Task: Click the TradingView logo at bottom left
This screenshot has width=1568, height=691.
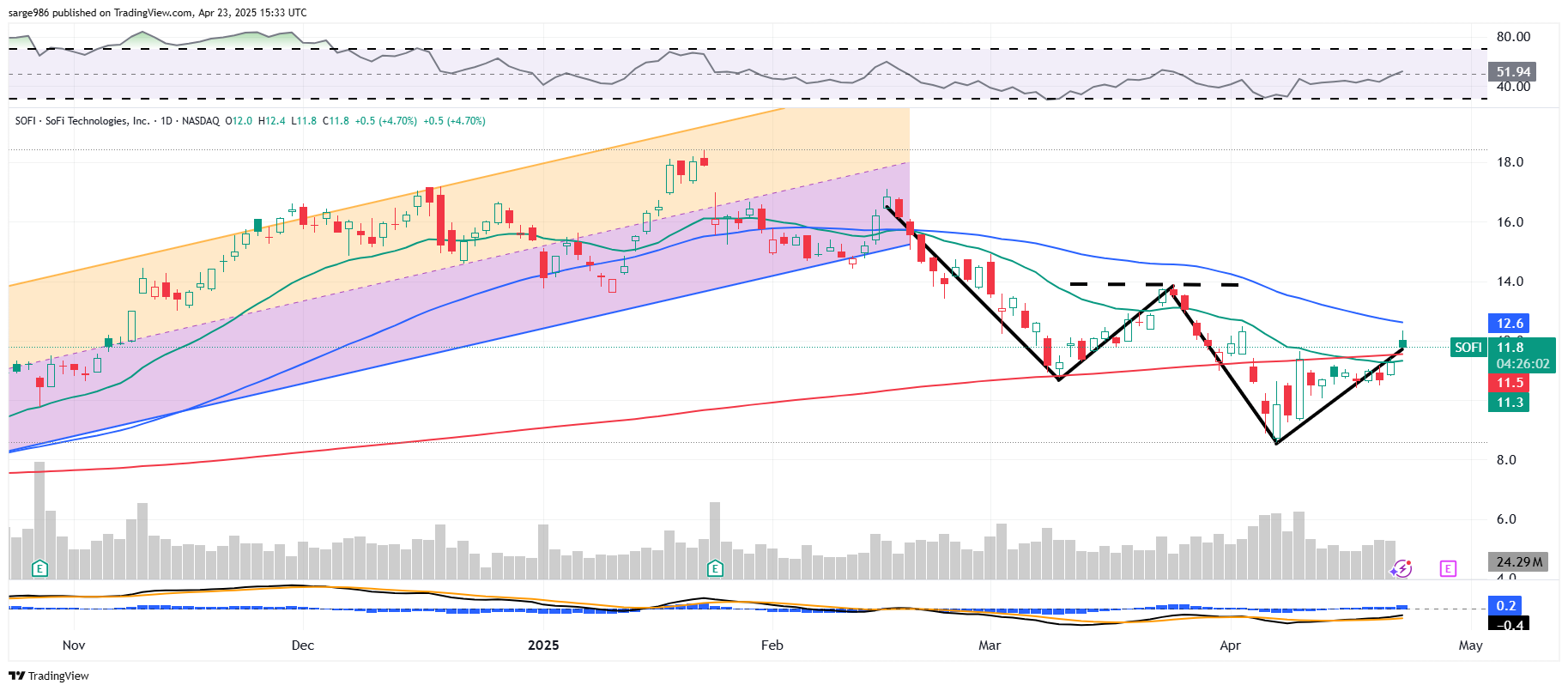Action: (48, 676)
